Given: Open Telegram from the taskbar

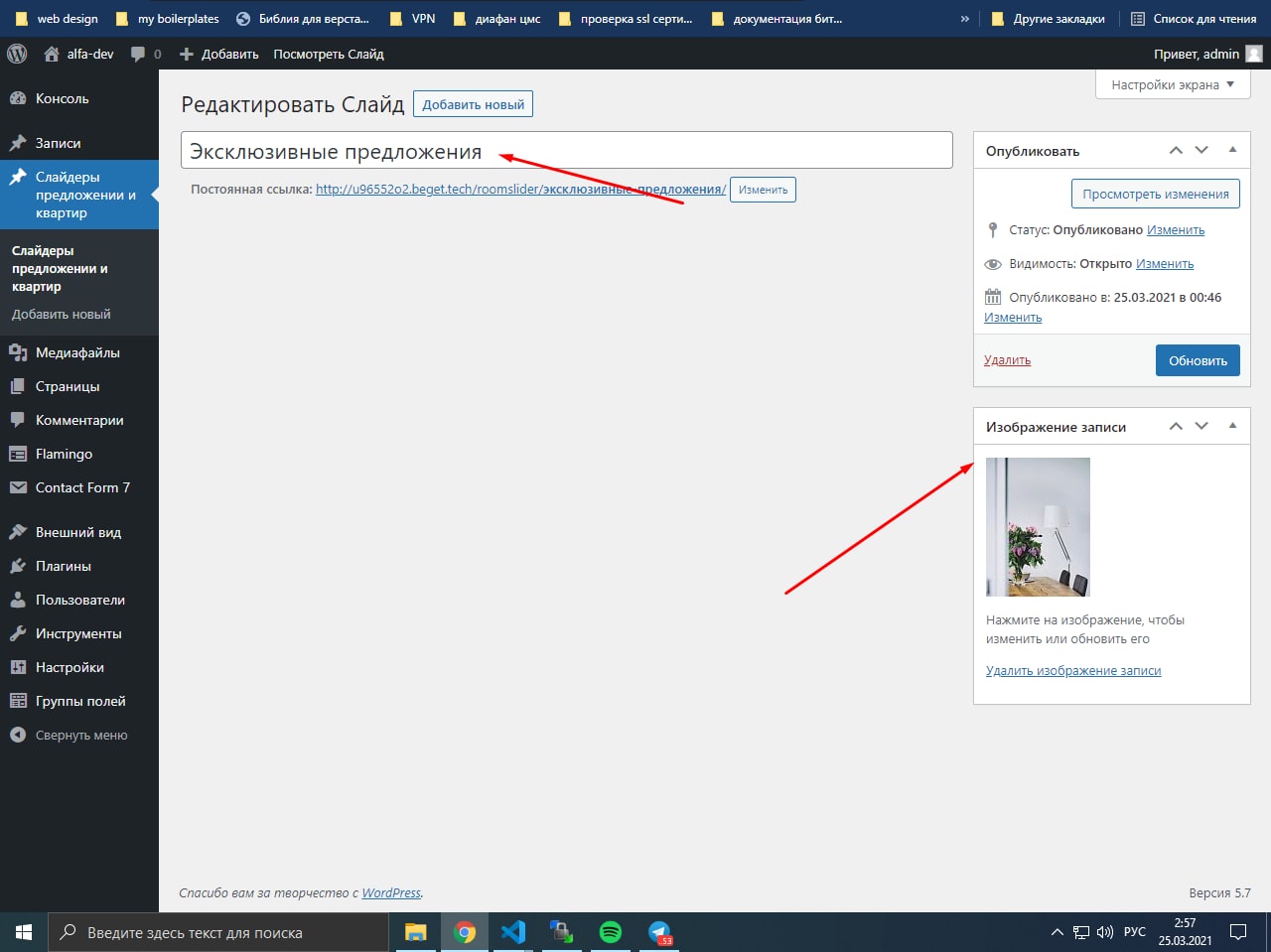Looking at the screenshot, I should coord(659,932).
